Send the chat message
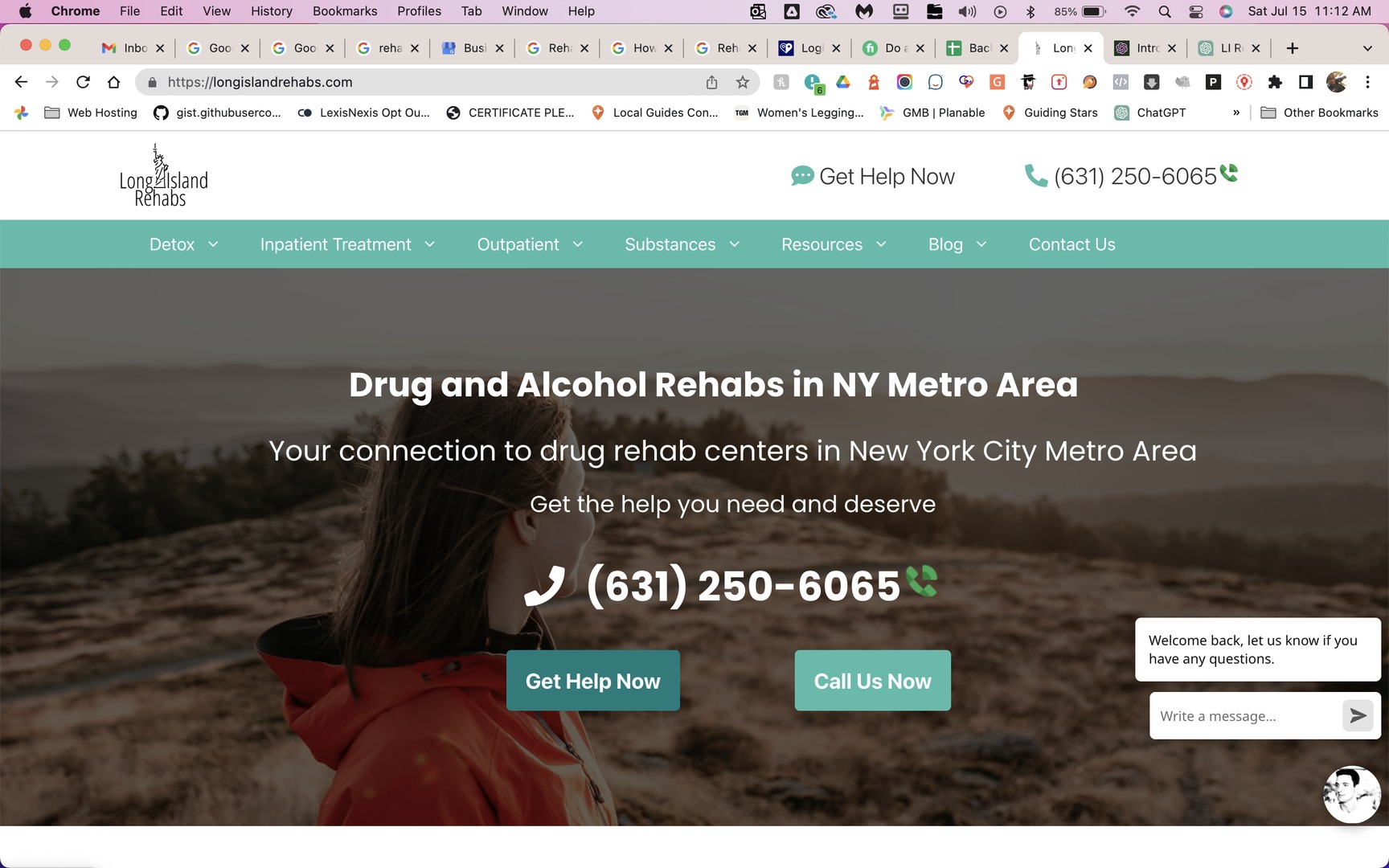1389x868 pixels. coord(1358,715)
